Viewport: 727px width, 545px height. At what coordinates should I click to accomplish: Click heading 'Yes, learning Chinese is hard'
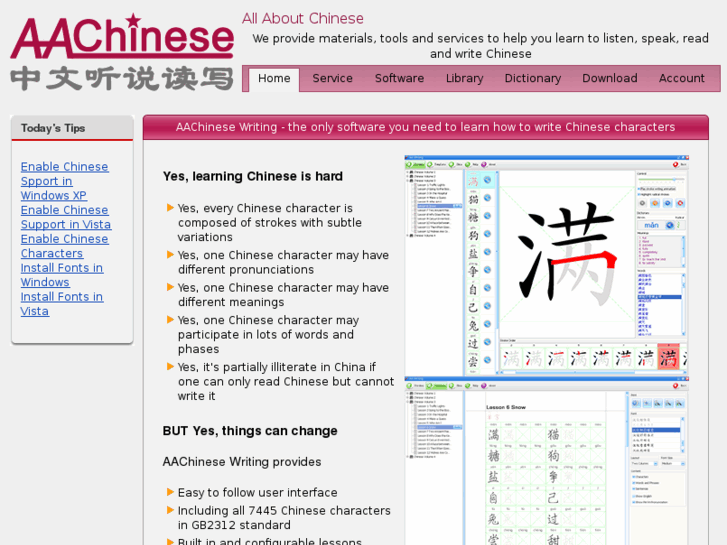point(253,176)
